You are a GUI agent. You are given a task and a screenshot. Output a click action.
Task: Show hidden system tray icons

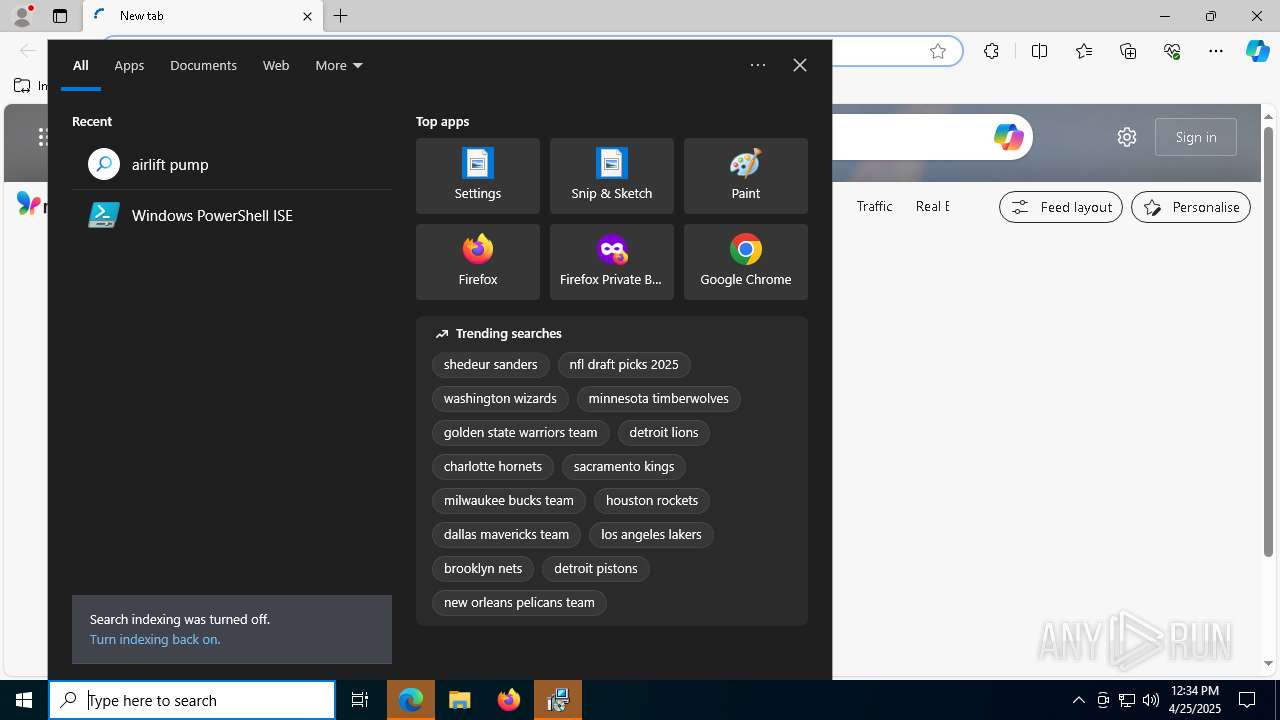pyautogui.click(x=1078, y=700)
